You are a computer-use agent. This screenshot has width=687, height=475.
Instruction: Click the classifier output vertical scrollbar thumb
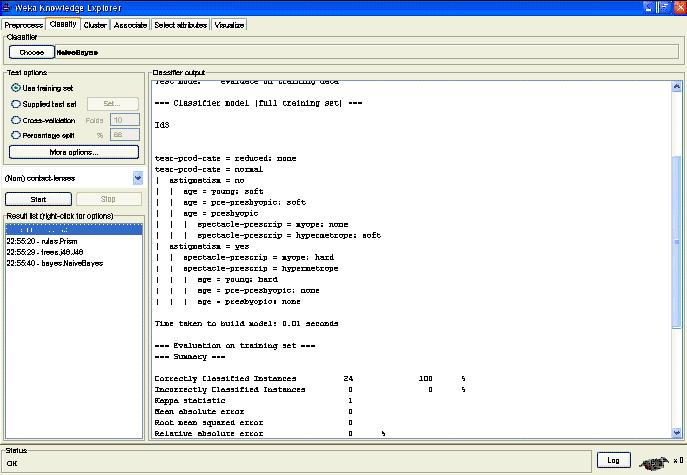[676, 241]
